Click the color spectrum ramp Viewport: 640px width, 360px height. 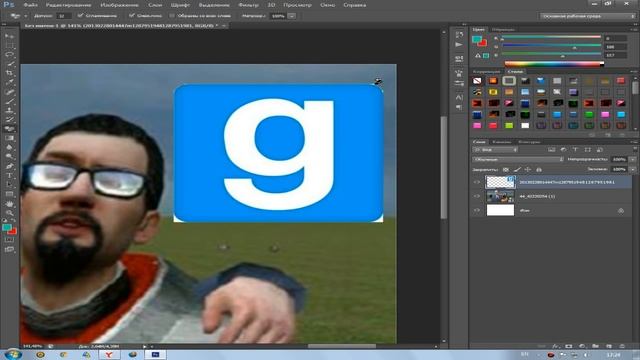click(x=554, y=63)
